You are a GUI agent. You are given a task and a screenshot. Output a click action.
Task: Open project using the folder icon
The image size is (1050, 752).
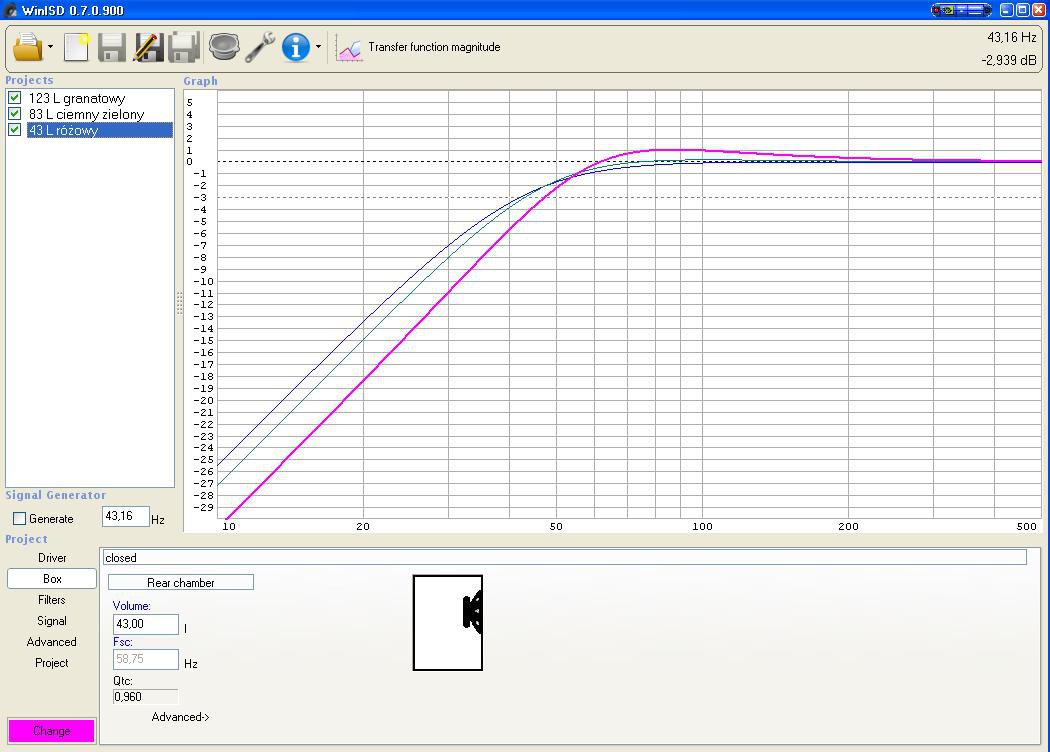coord(27,47)
